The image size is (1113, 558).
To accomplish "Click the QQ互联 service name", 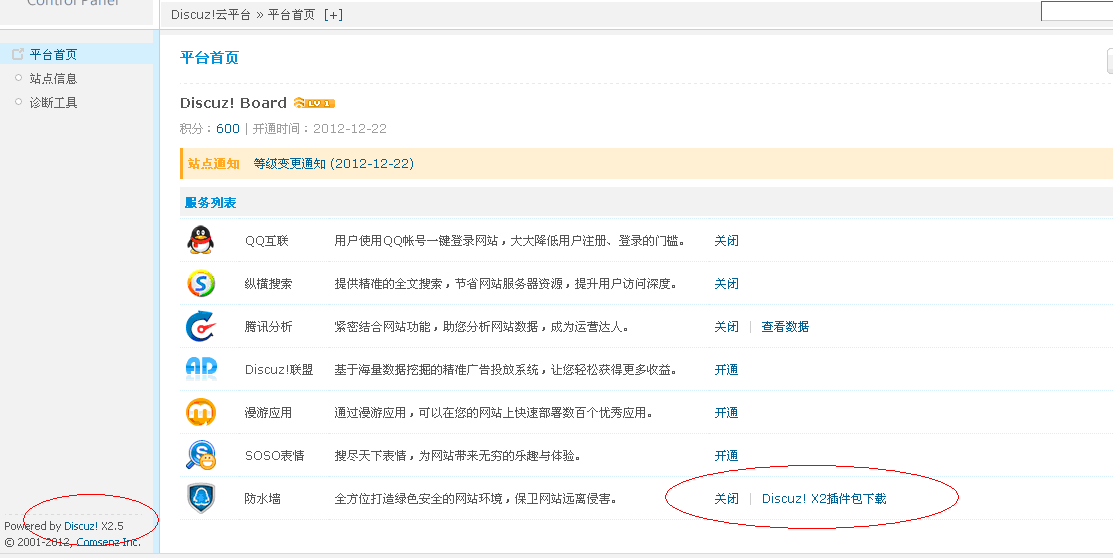I will pos(266,241).
